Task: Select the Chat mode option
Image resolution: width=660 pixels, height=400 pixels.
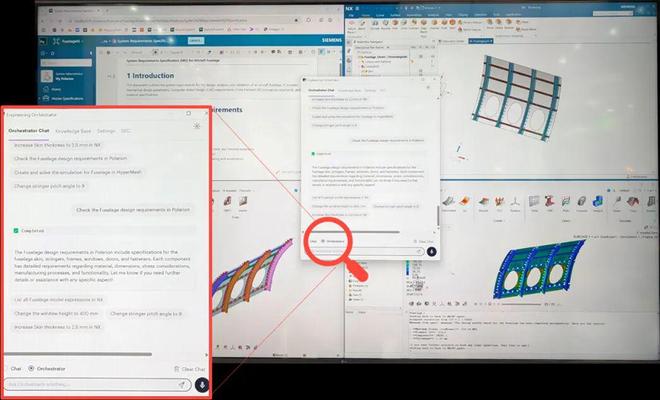Action: [x=15, y=369]
